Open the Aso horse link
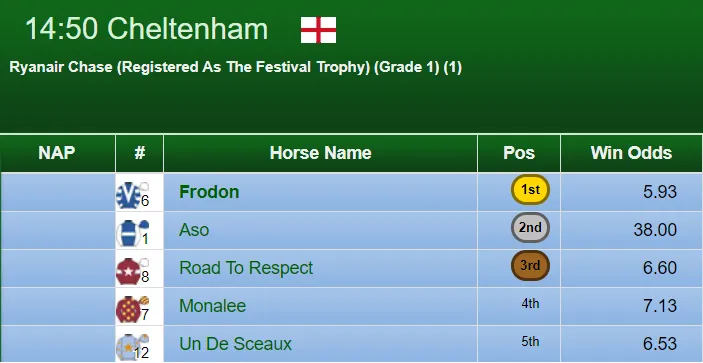703x363 pixels. (x=194, y=230)
